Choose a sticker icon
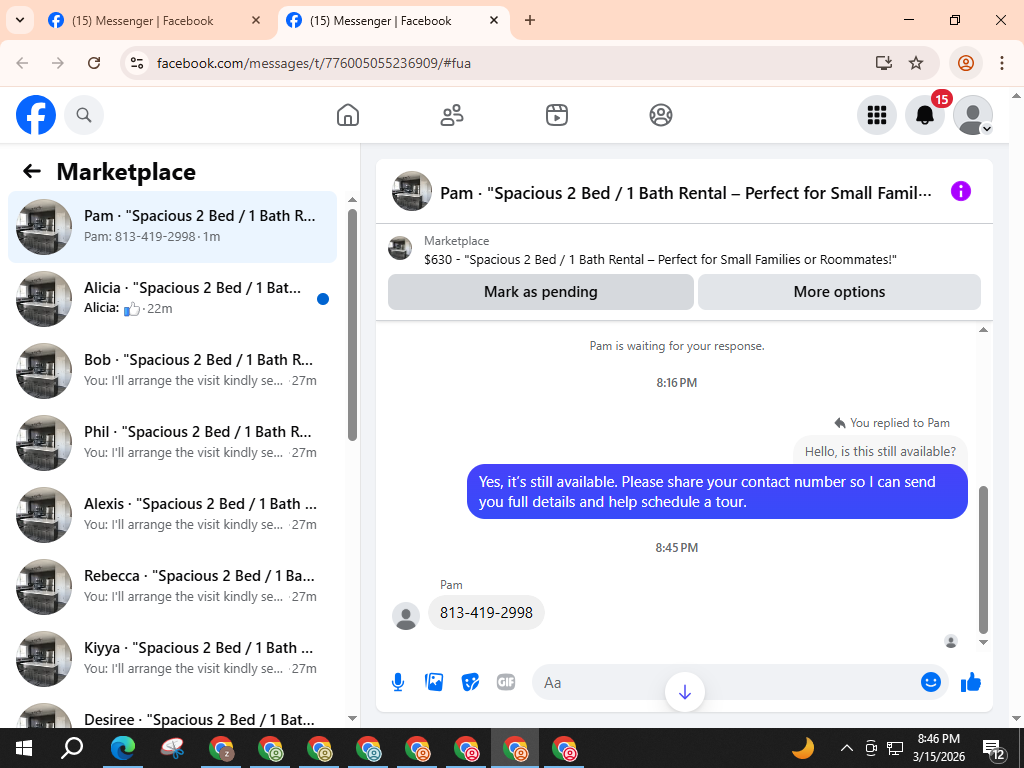Image resolution: width=1024 pixels, height=768 pixels. [x=470, y=682]
